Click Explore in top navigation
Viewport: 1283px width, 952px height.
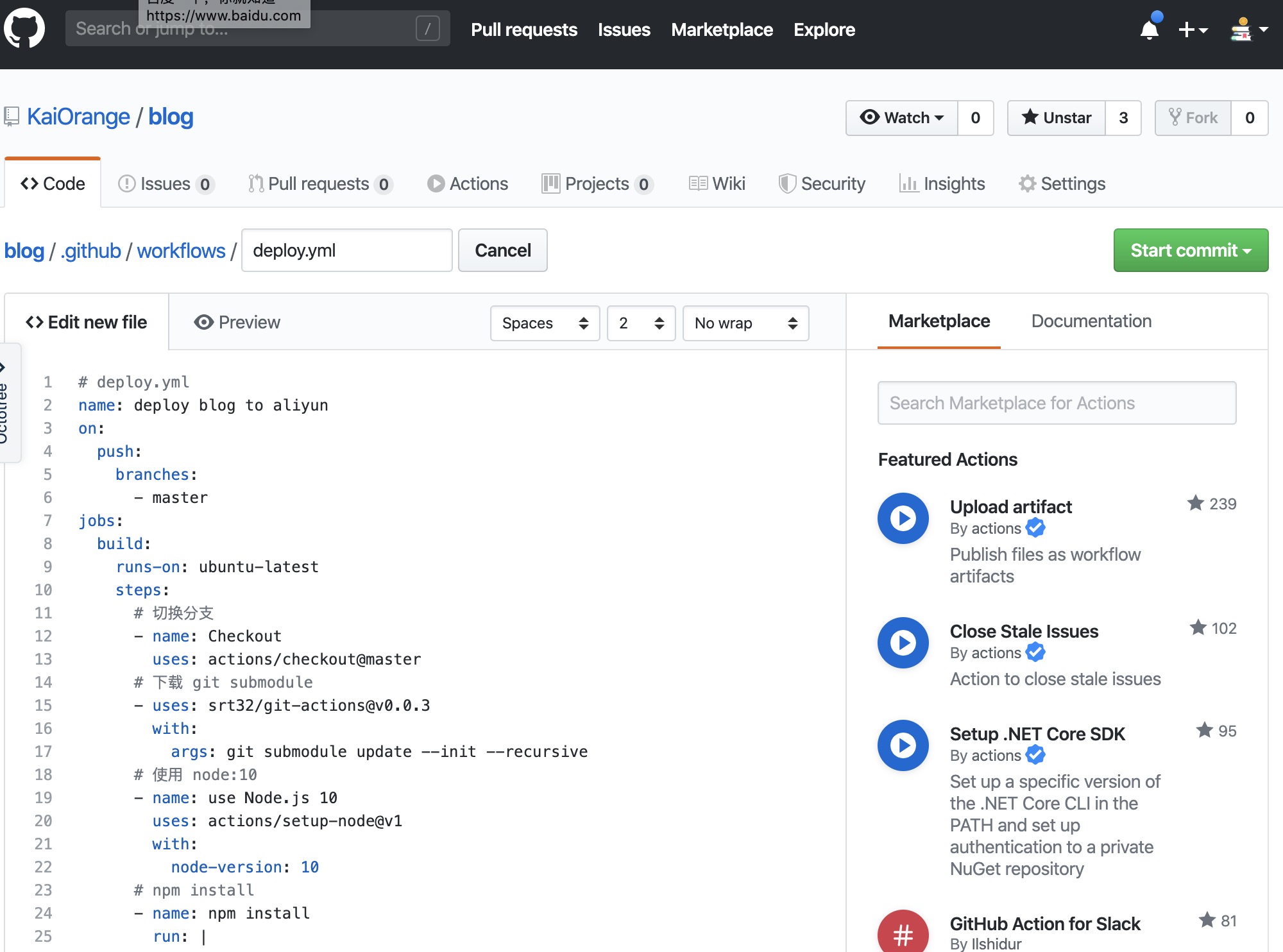(x=824, y=30)
